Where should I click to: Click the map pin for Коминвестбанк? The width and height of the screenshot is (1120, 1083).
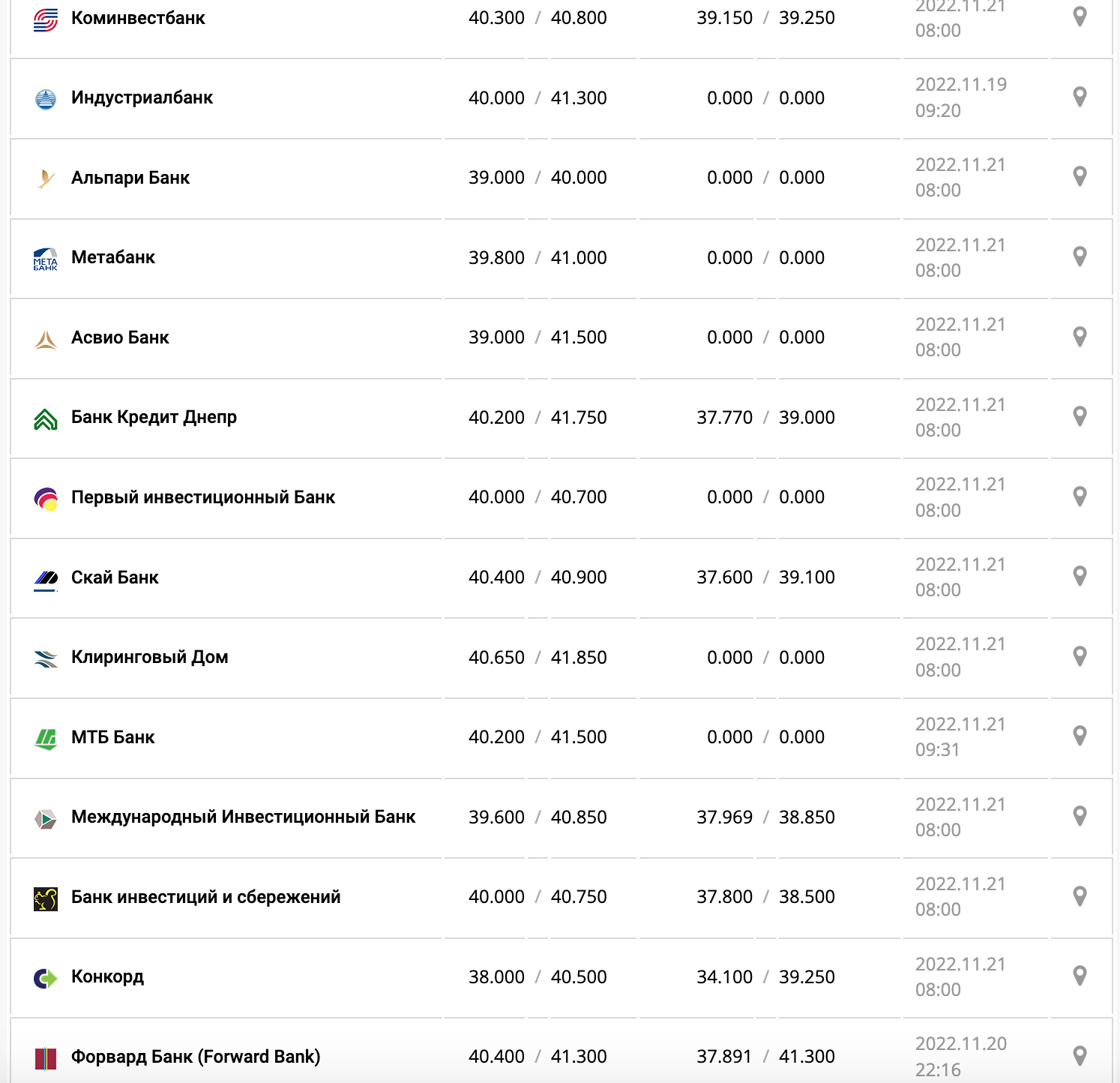click(x=1080, y=16)
